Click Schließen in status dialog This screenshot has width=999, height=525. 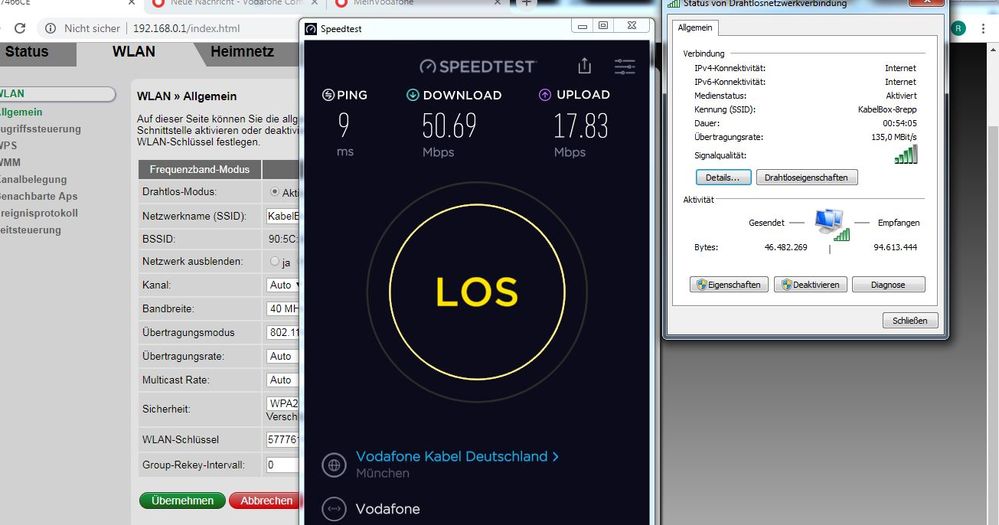click(x=910, y=320)
